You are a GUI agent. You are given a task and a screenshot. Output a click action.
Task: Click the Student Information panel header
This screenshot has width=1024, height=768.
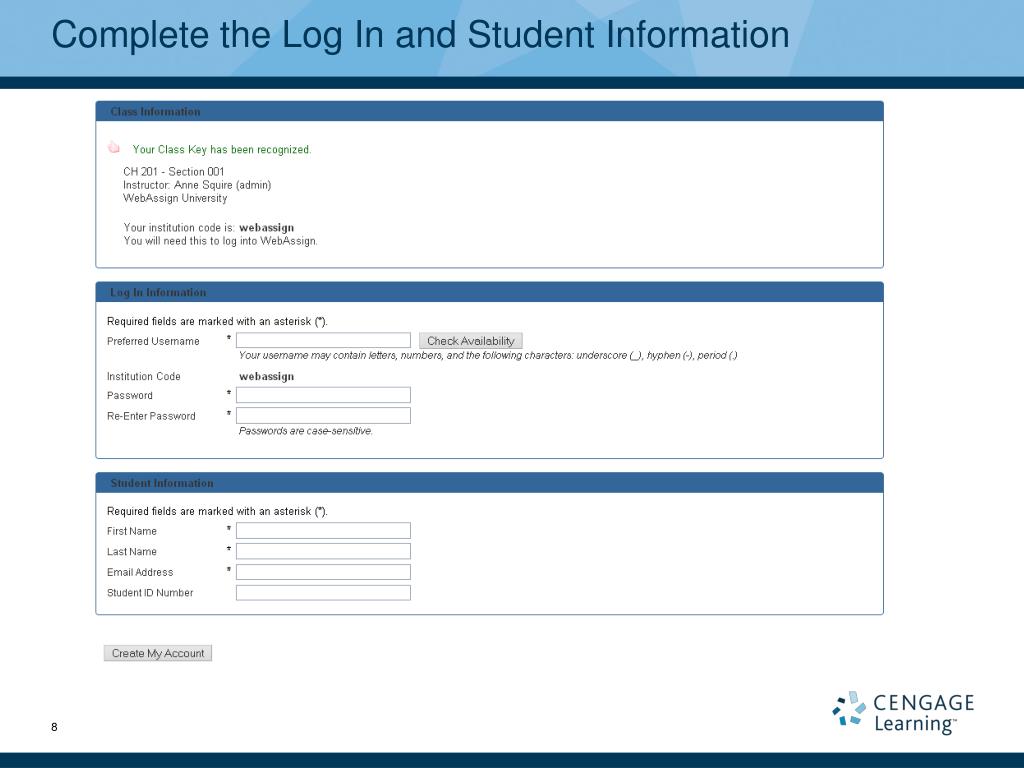(x=490, y=483)
